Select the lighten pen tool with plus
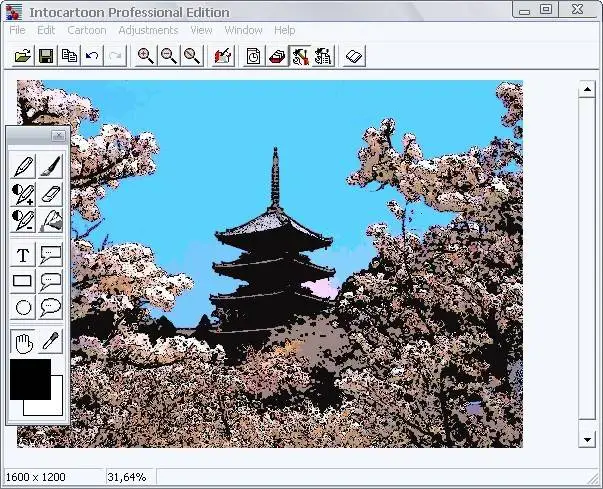The image size is (603, 489). pos(23,194)
